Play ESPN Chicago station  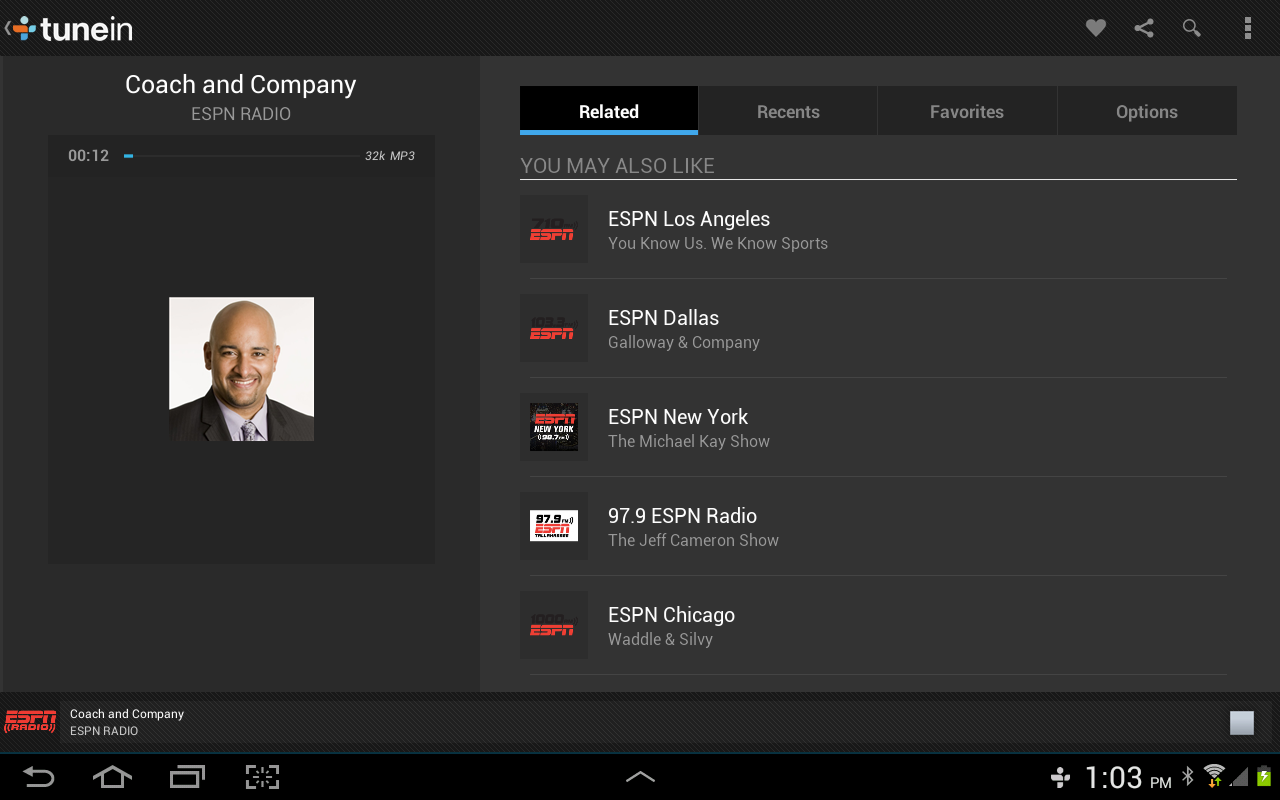pyautogui.click(x=878, y=625)
